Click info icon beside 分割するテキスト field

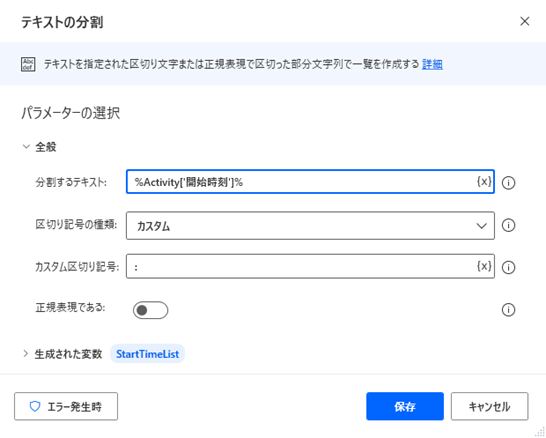[508, 182]
